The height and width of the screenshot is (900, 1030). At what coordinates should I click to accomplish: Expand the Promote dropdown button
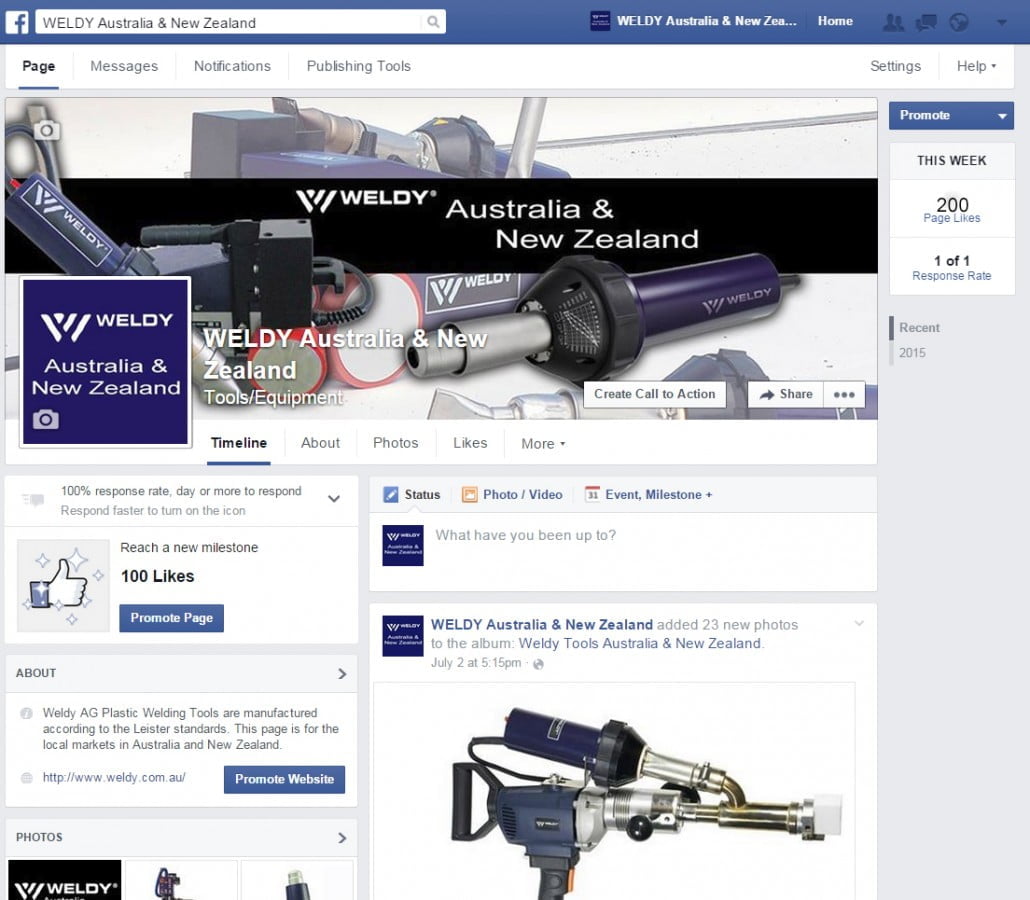[1002, 116]
